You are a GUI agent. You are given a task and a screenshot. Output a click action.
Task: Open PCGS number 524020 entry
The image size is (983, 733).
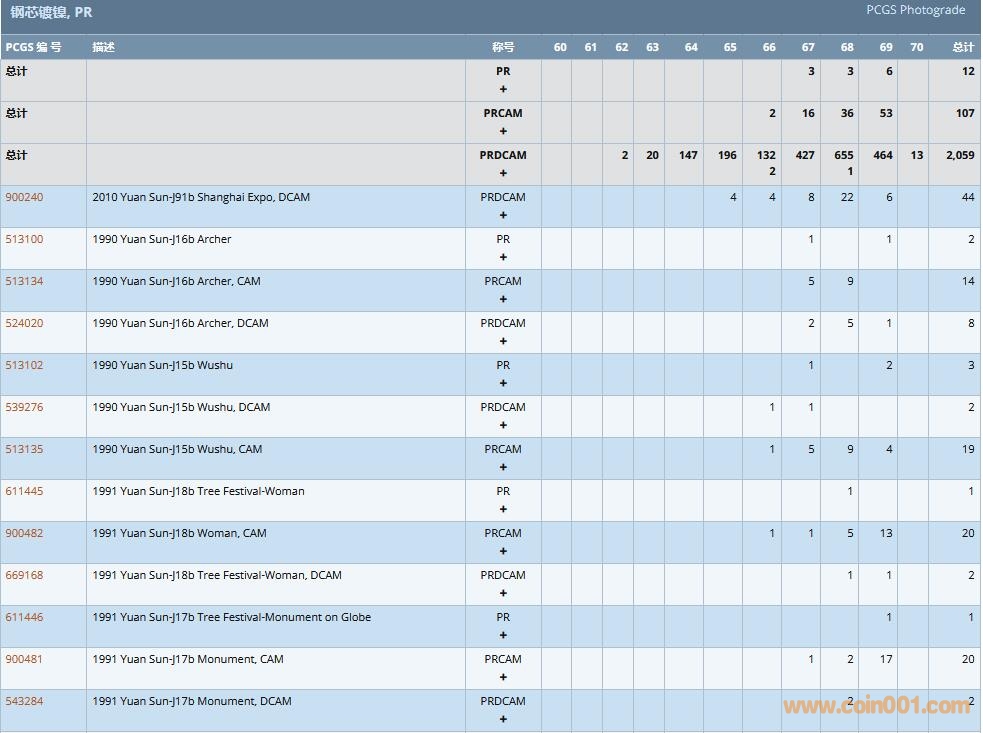(24, 323)
